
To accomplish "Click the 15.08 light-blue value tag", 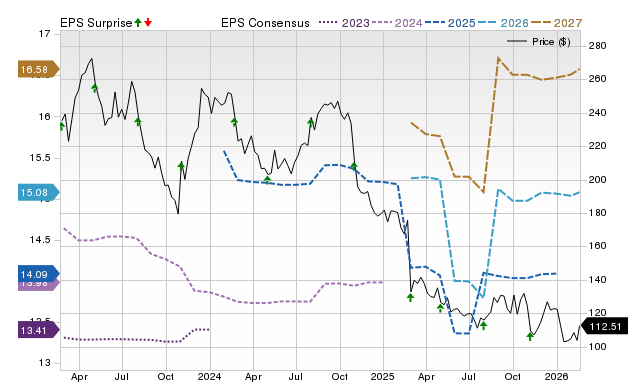I will coord(38,192).
